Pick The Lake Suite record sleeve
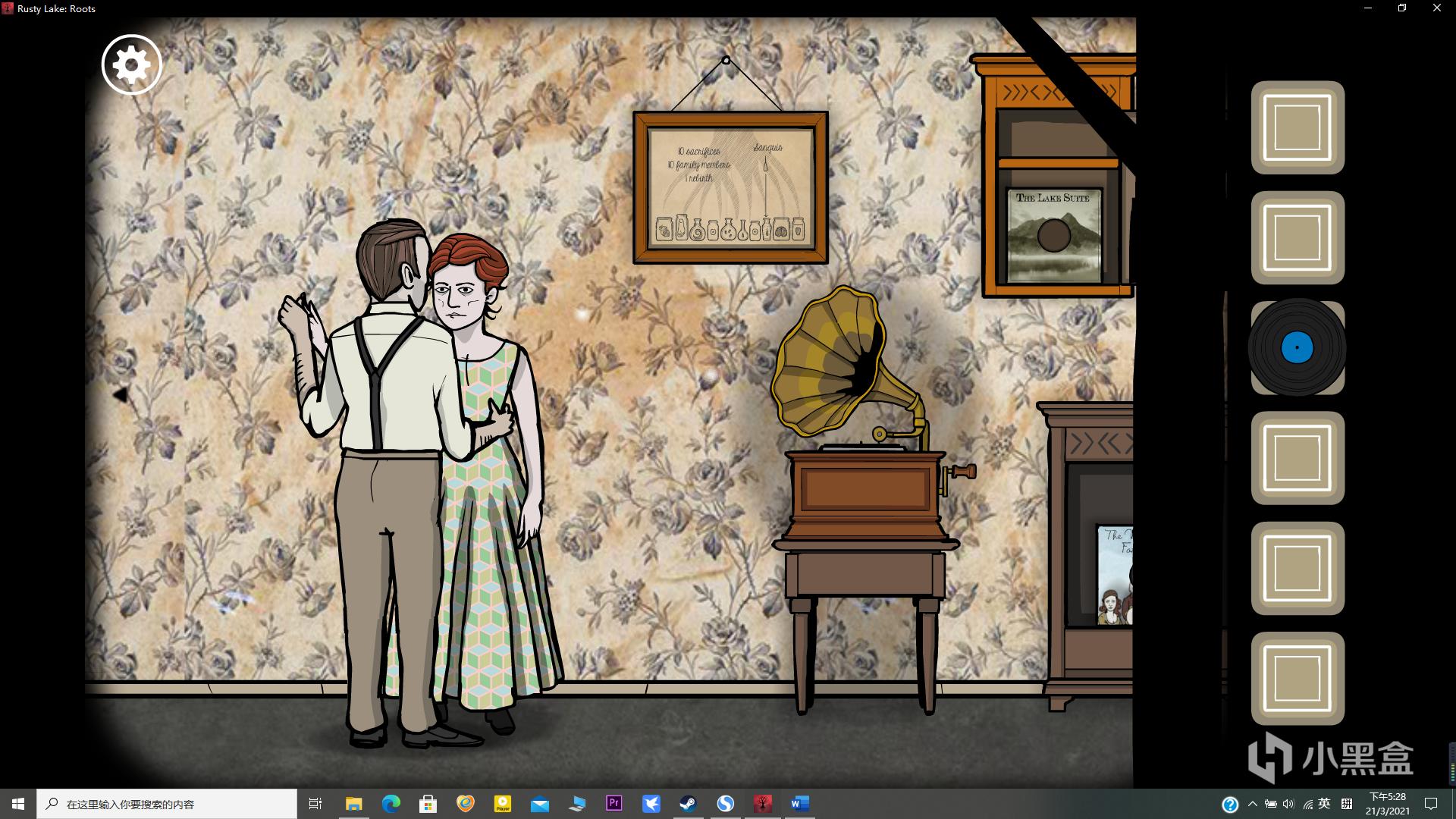 pyautogui.click(x=1053, y=235)
